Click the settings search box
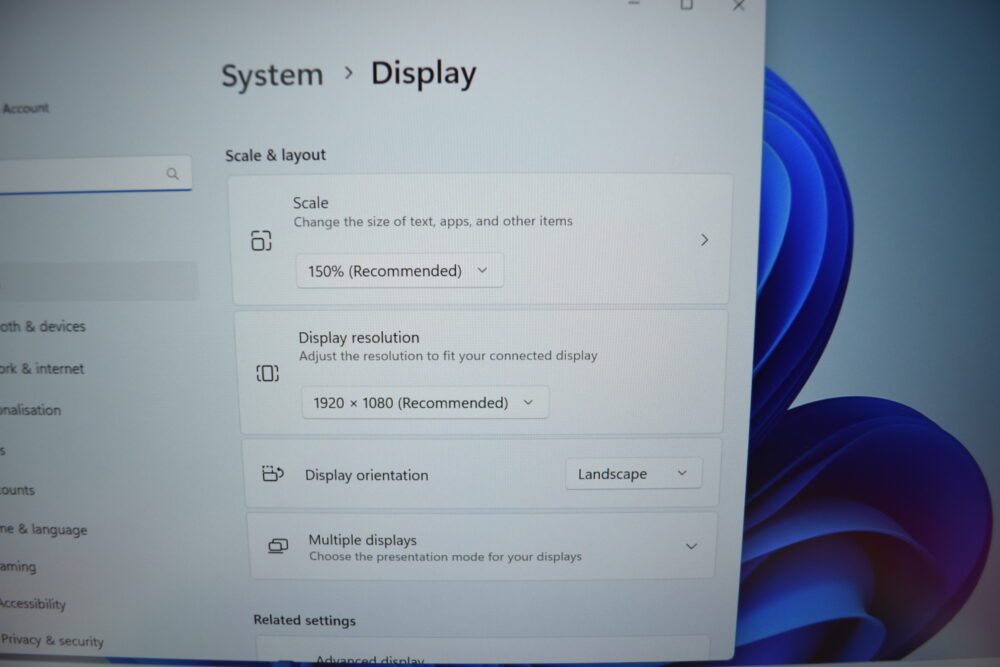Image resolution: width=1000 pixels, height=667 pixels. point(96,173)
